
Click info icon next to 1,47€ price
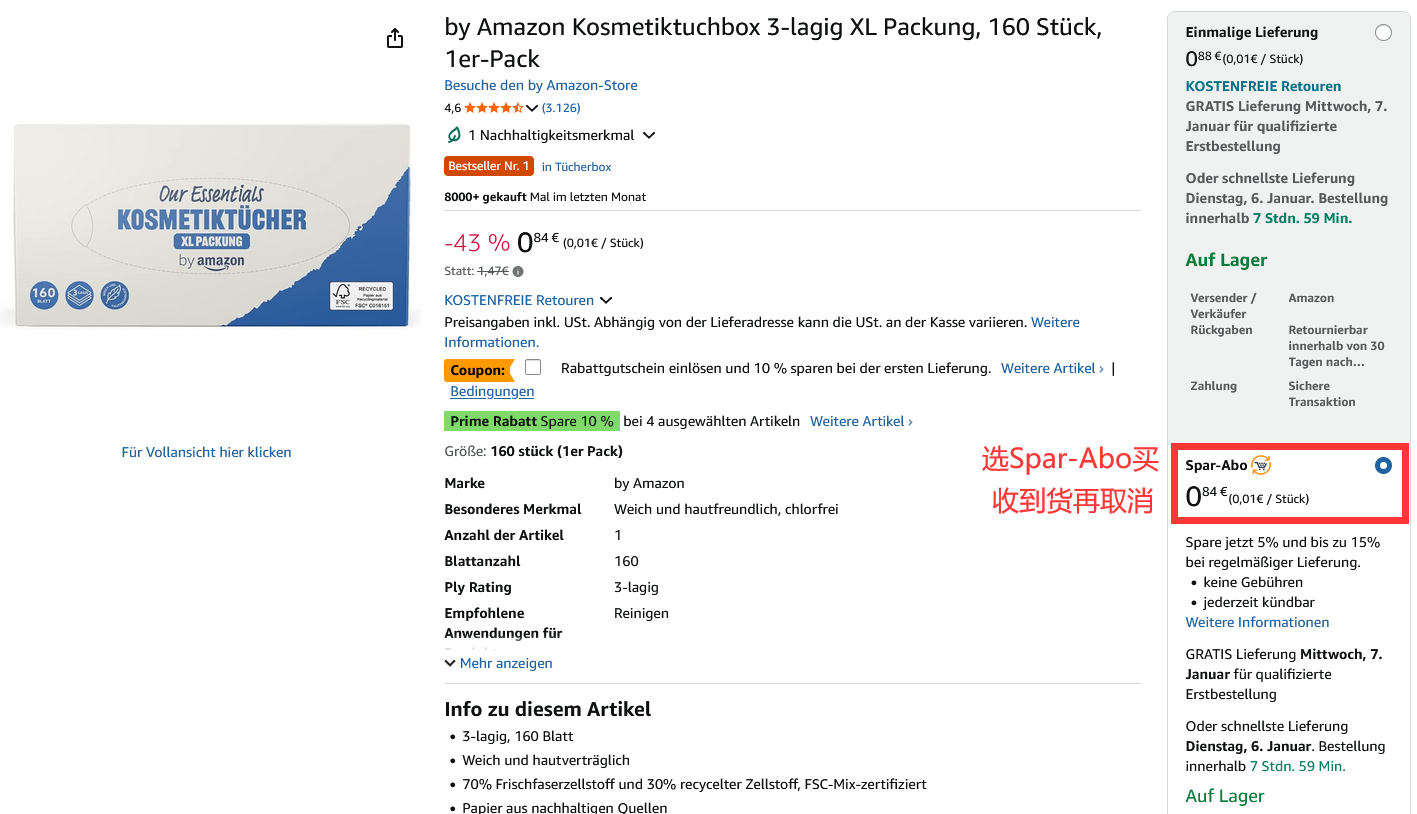tap(518, 271)
